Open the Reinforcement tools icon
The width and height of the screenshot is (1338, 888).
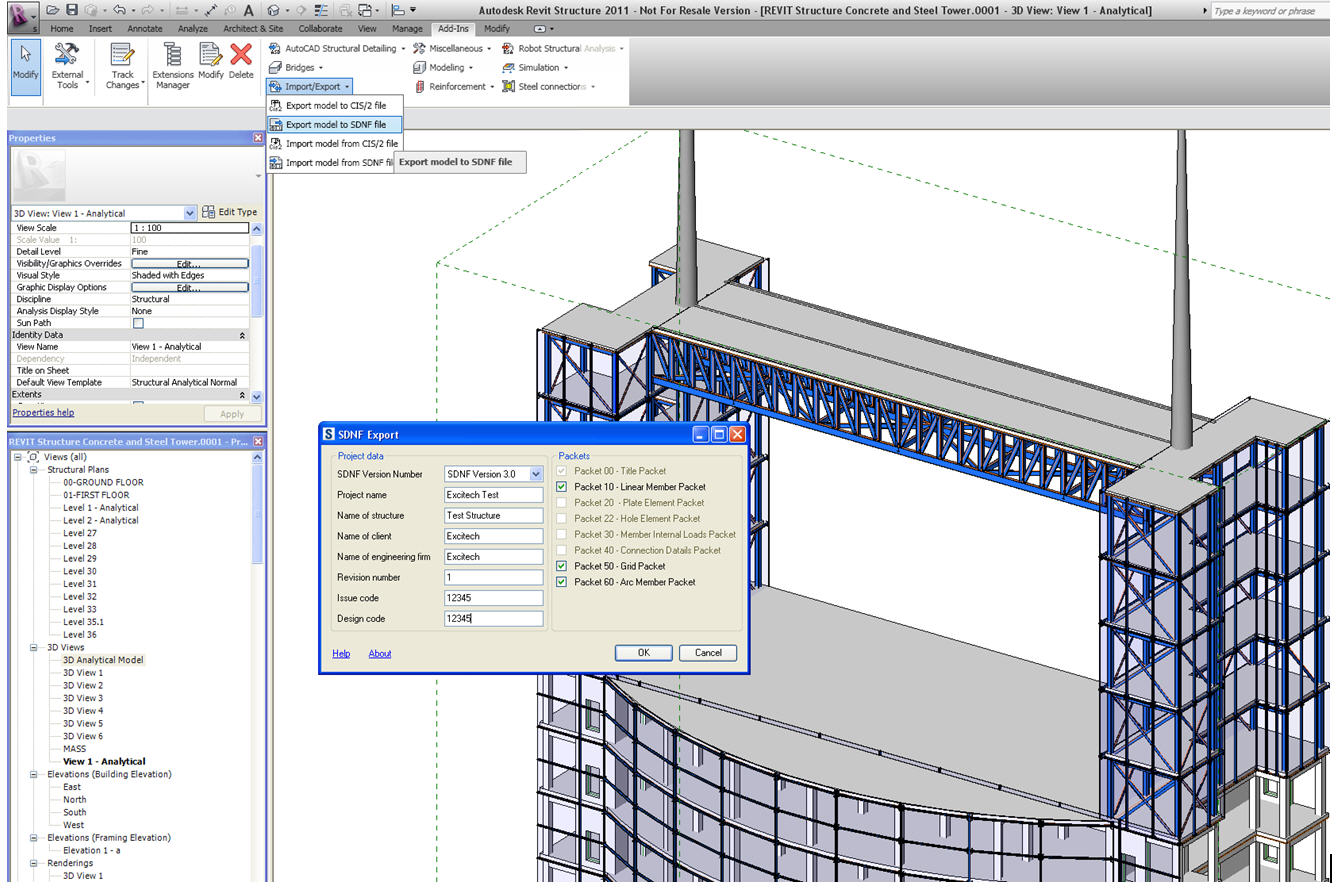420,87
